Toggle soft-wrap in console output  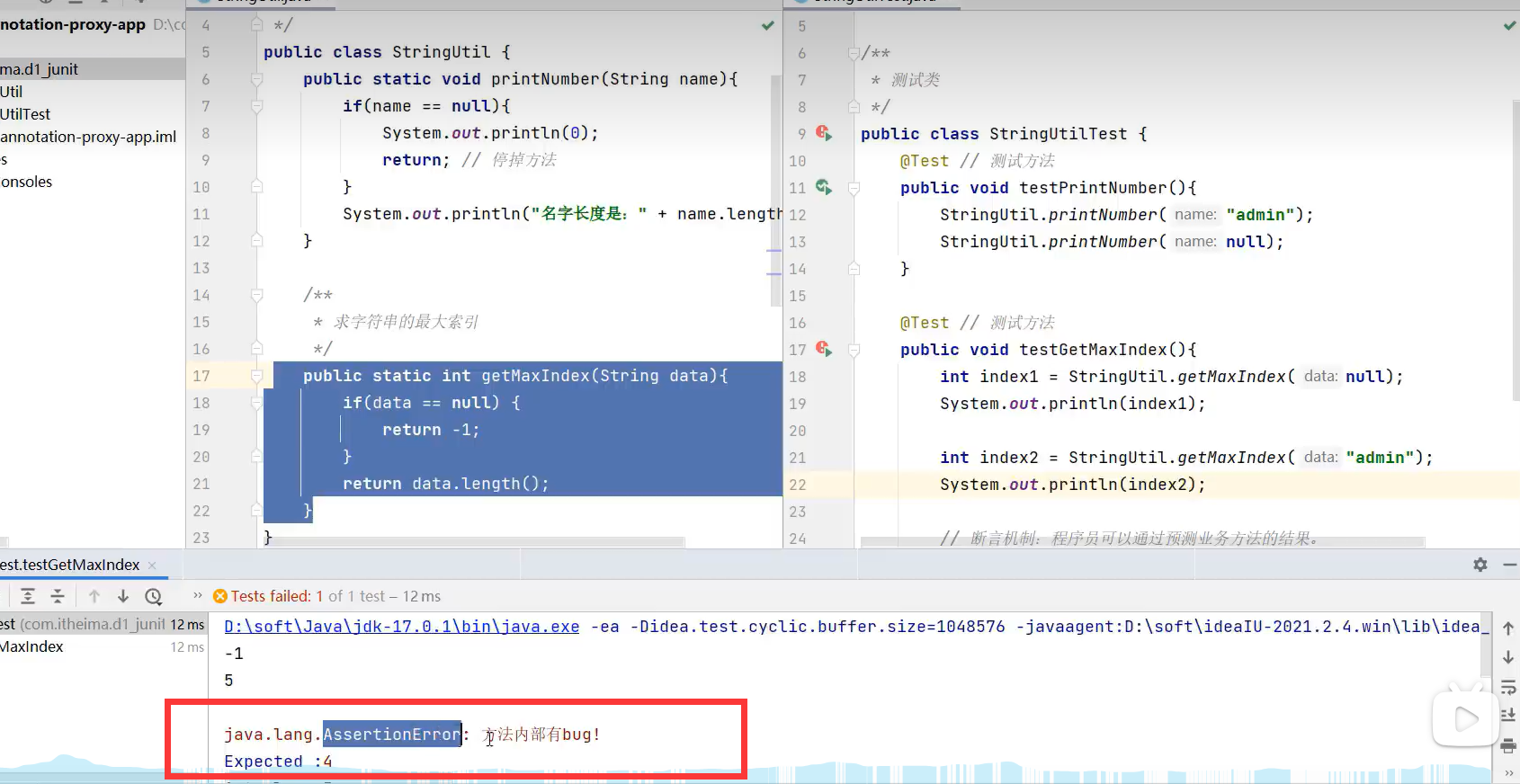(1508, 688)
